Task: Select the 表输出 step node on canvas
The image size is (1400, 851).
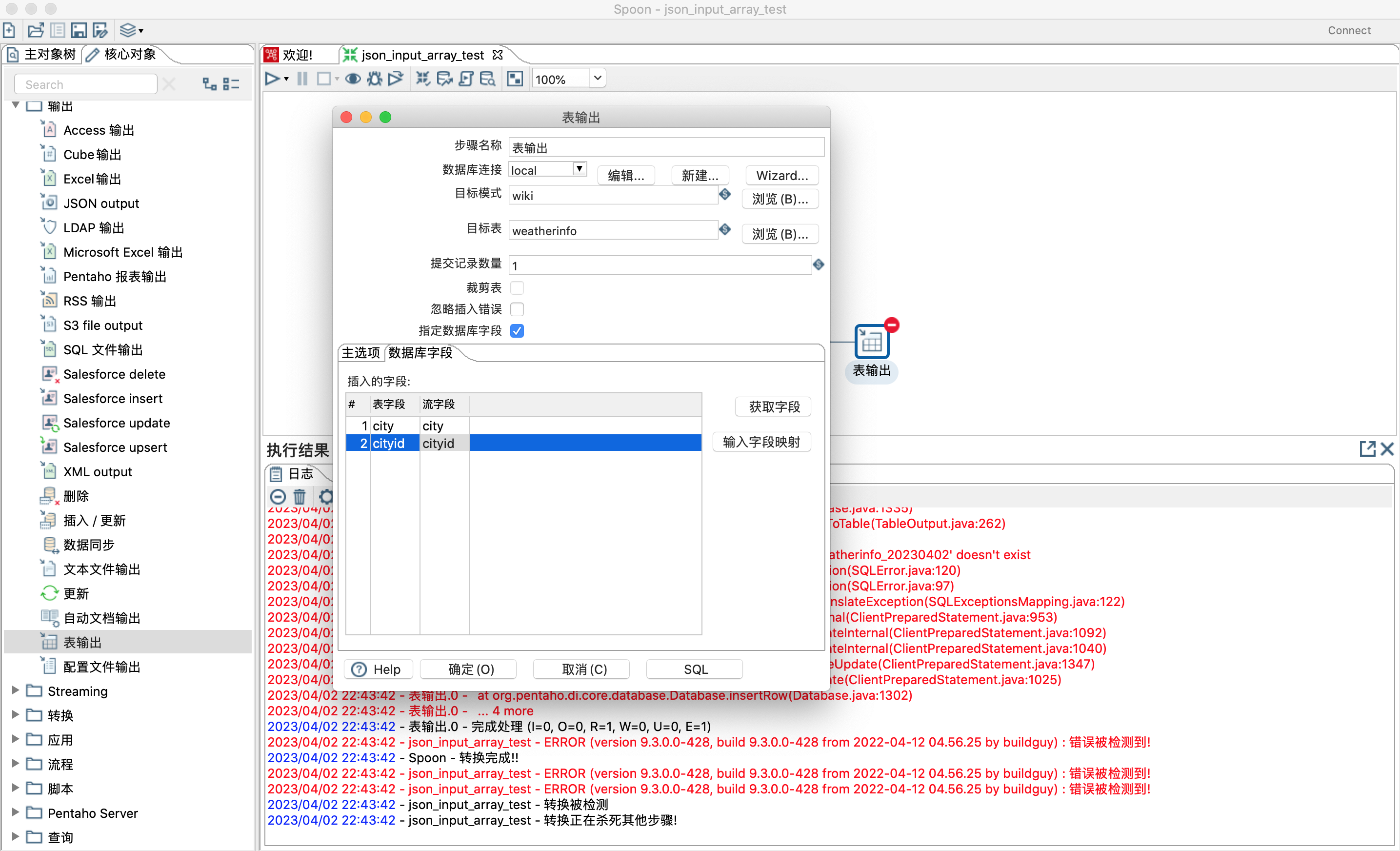Action: 871,341
